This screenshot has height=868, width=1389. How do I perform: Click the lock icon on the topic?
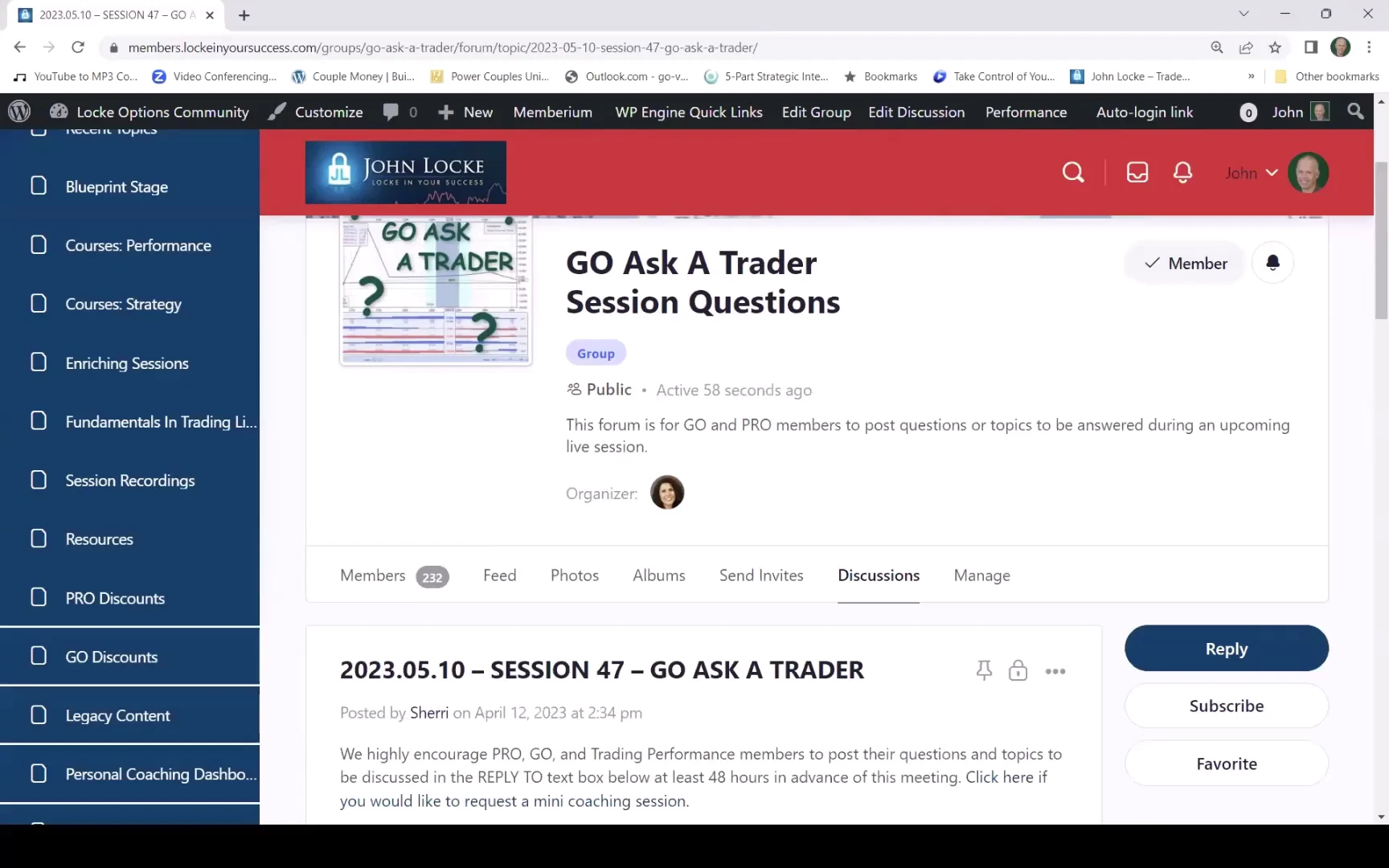coord(1018,670)
